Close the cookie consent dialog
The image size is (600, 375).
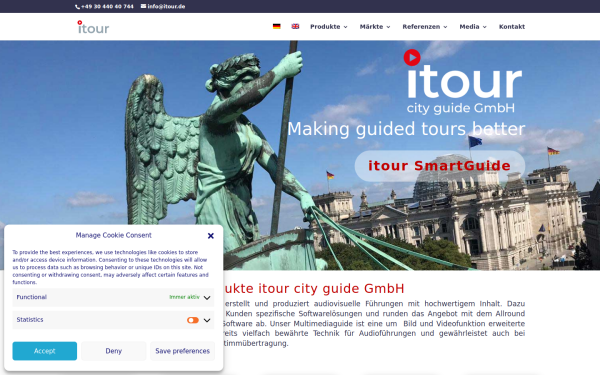pos(210,236)
